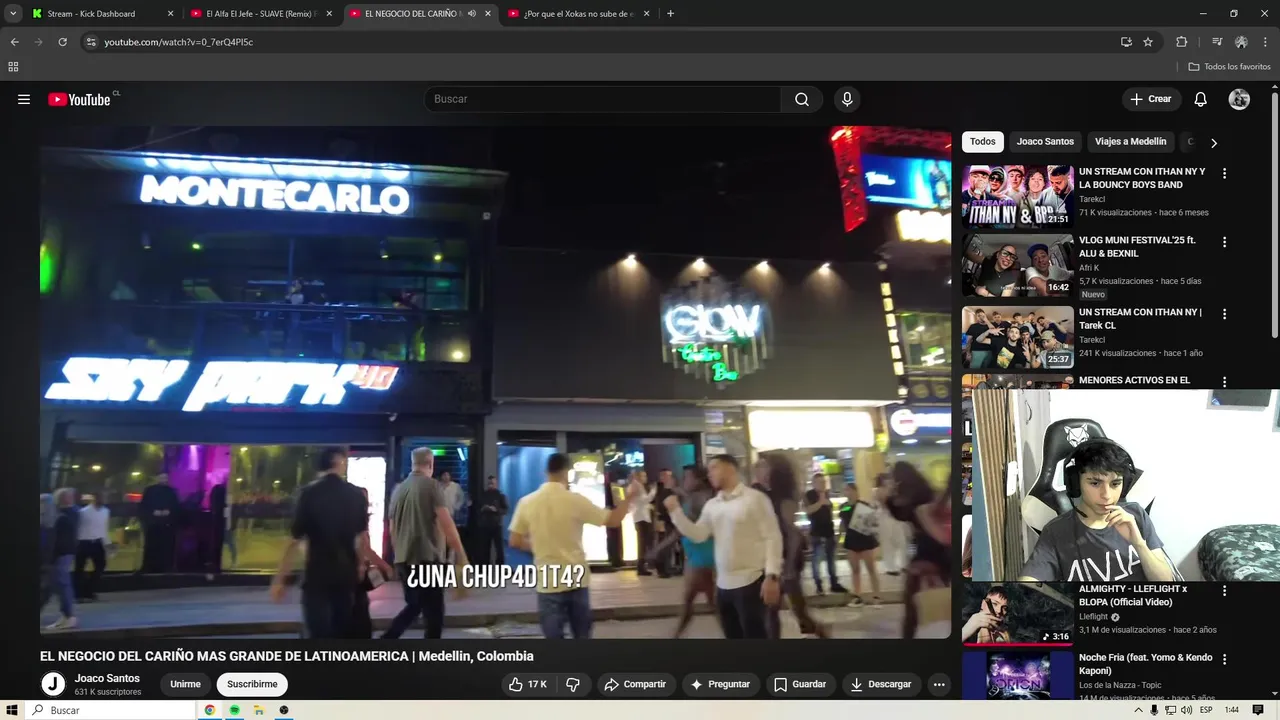This screenshot has width=1280, height=720.
Task: Open media controls in browser toolbar
Action: point(1217,42)
